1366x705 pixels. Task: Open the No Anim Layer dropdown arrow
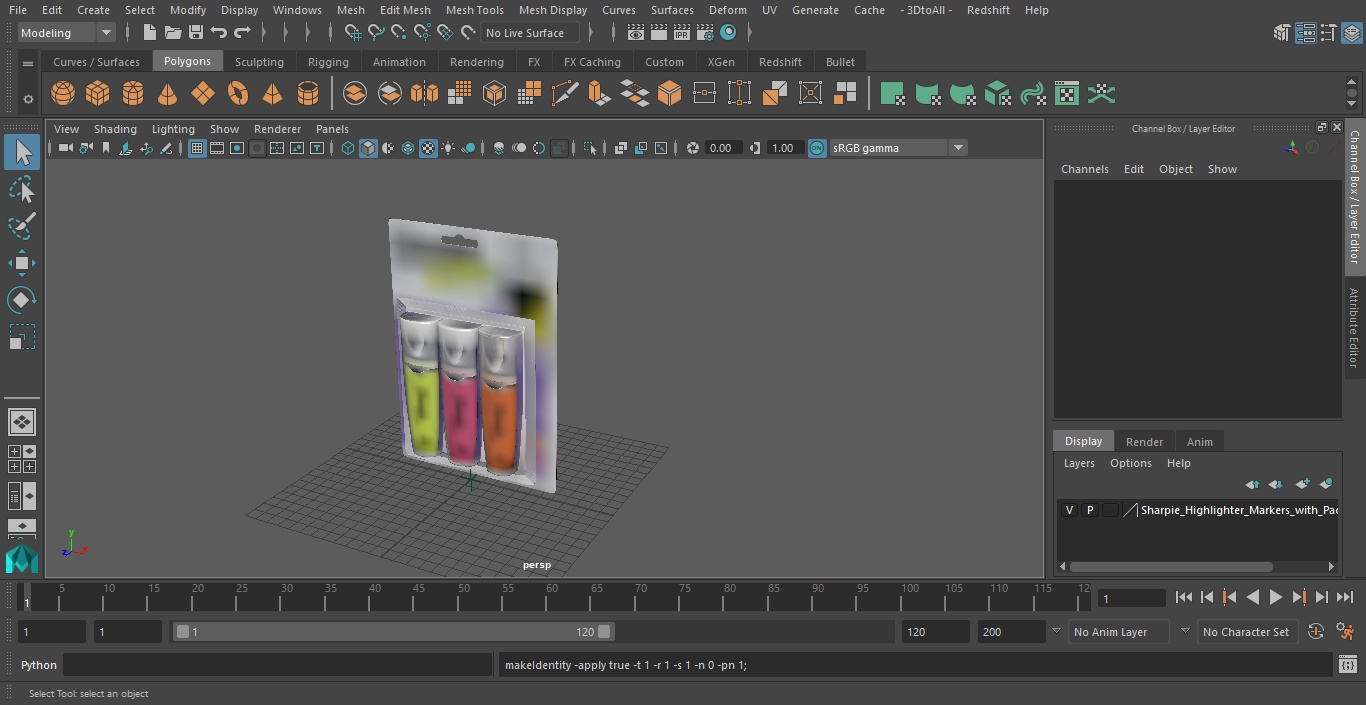[1056, 631]
